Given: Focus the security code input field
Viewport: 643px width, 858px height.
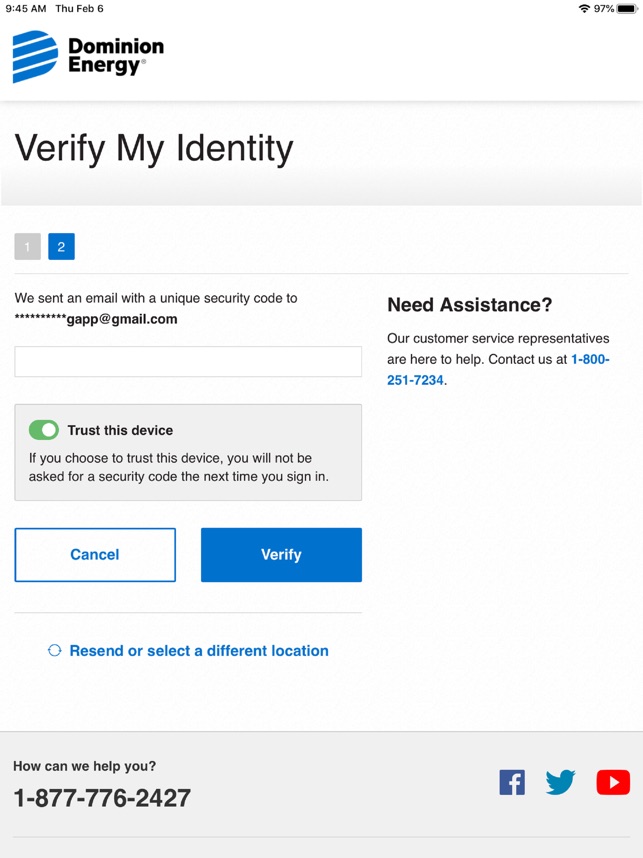Looking at the screenshot, I should tap(188, 361).
